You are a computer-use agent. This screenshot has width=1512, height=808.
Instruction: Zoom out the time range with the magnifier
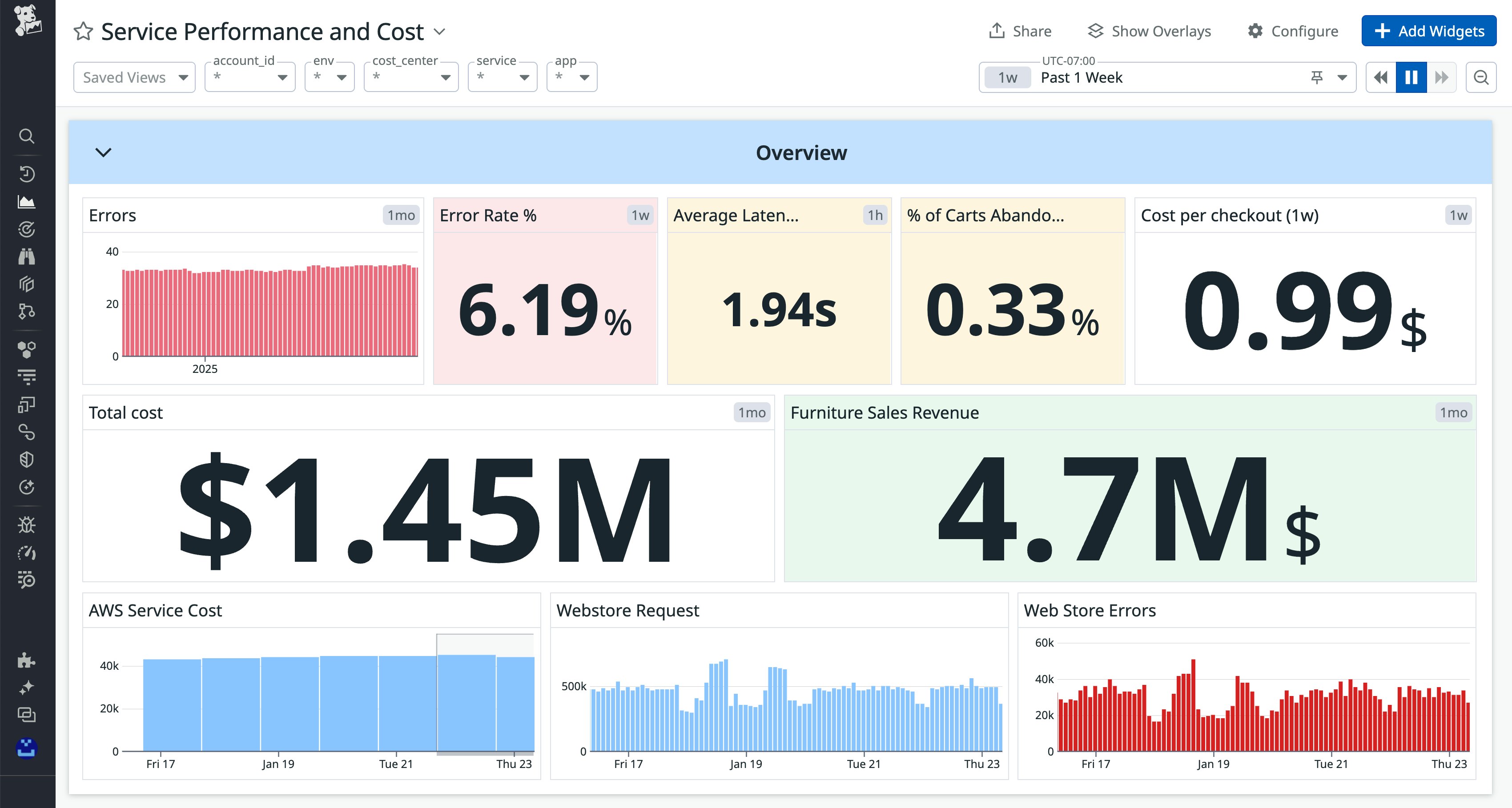(1480, 77)
